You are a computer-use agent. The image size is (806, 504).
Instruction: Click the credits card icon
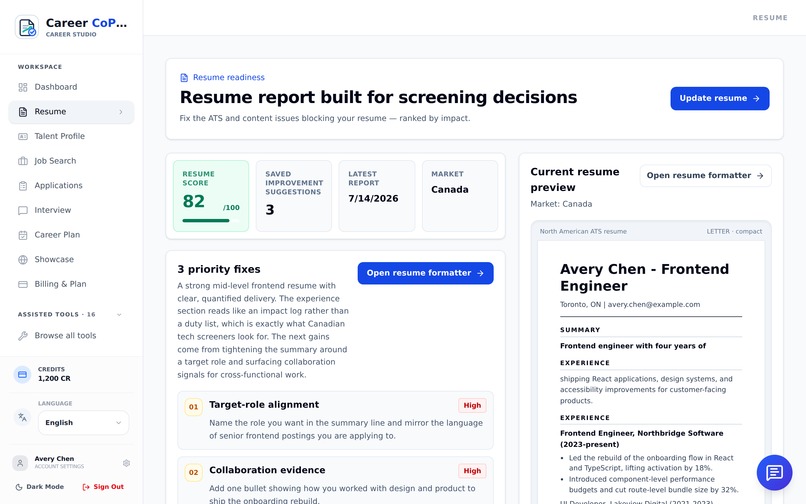tap(22, 374)
